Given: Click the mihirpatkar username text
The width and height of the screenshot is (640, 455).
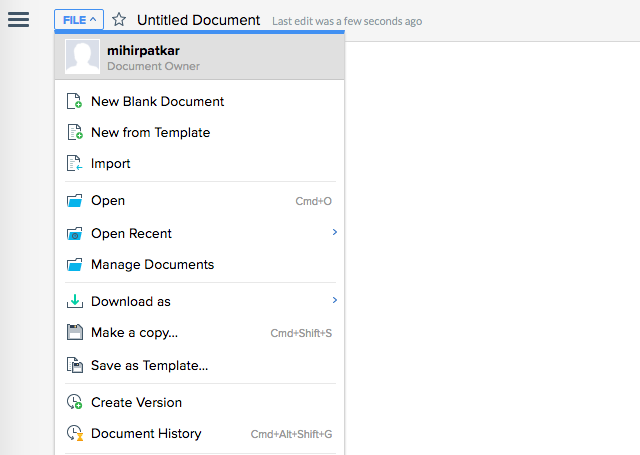Looking at the screenshot, I should [x=143, y=51].
